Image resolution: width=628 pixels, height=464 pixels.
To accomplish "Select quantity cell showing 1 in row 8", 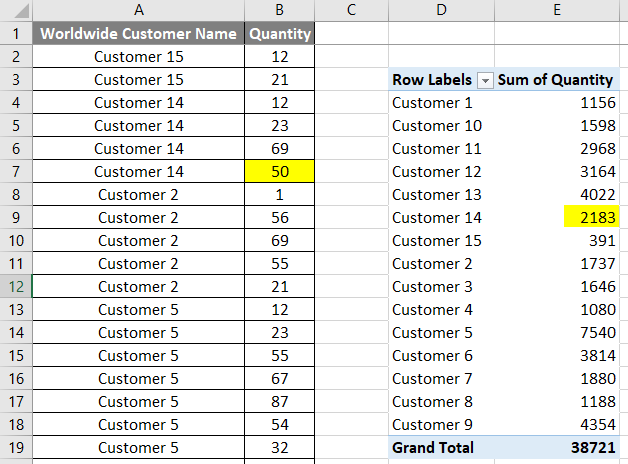I will [x=280, y=195].
